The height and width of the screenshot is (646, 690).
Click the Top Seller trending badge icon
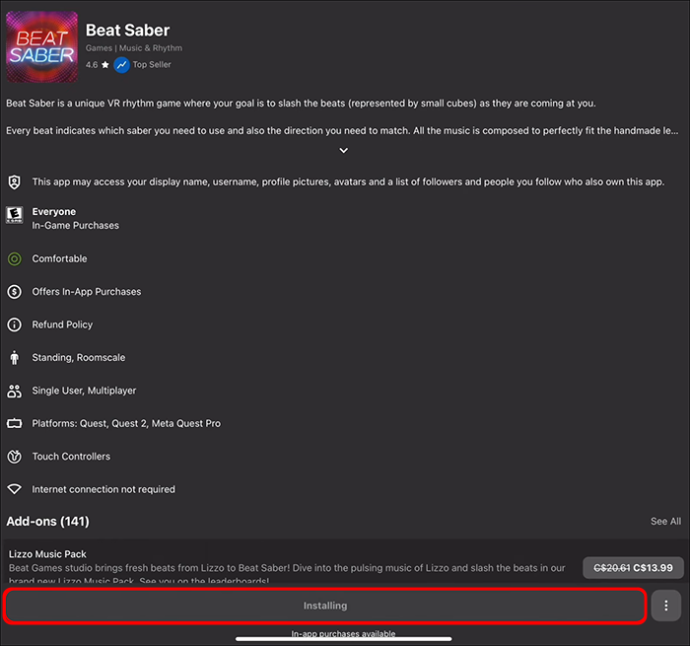pyautogui.click(x=121, y=65)
